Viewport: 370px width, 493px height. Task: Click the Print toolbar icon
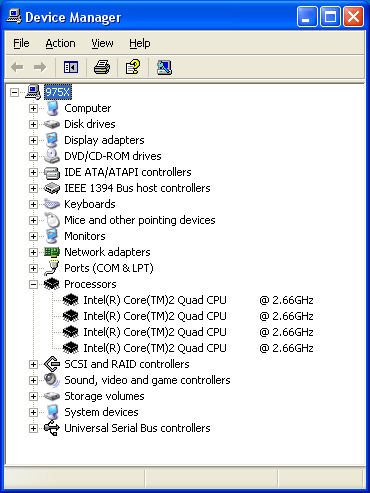(x=102, y=67)
